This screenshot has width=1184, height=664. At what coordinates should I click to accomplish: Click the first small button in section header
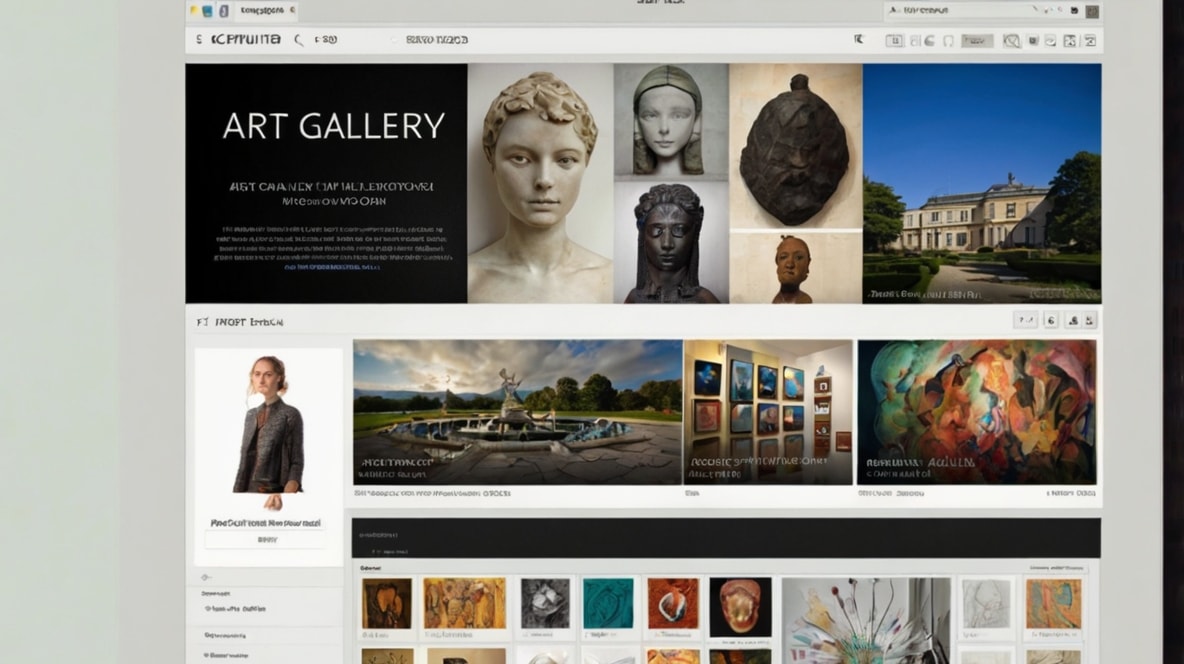point(1025,320)
